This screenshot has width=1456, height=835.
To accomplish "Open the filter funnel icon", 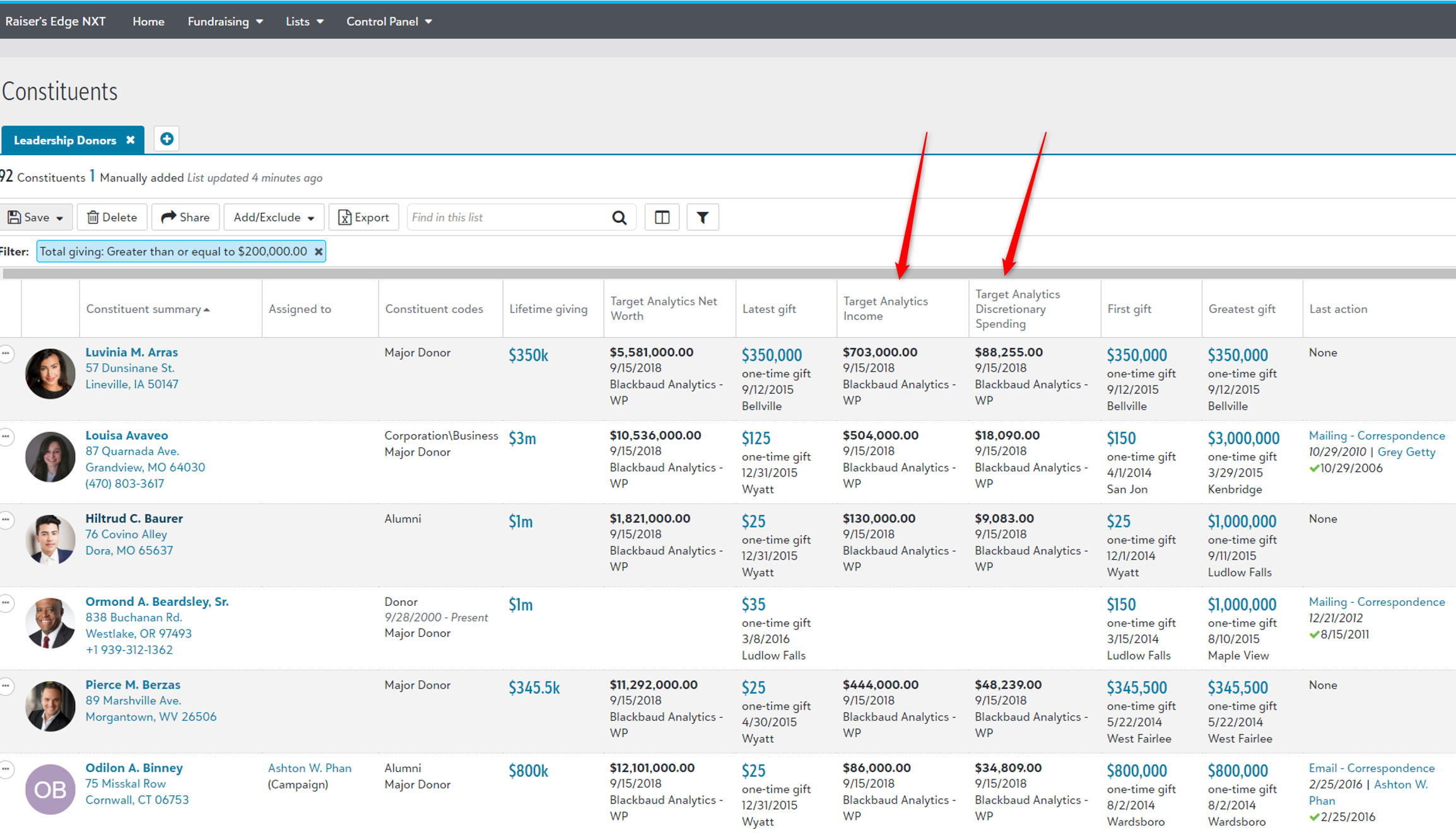I will tap(703, 217).
